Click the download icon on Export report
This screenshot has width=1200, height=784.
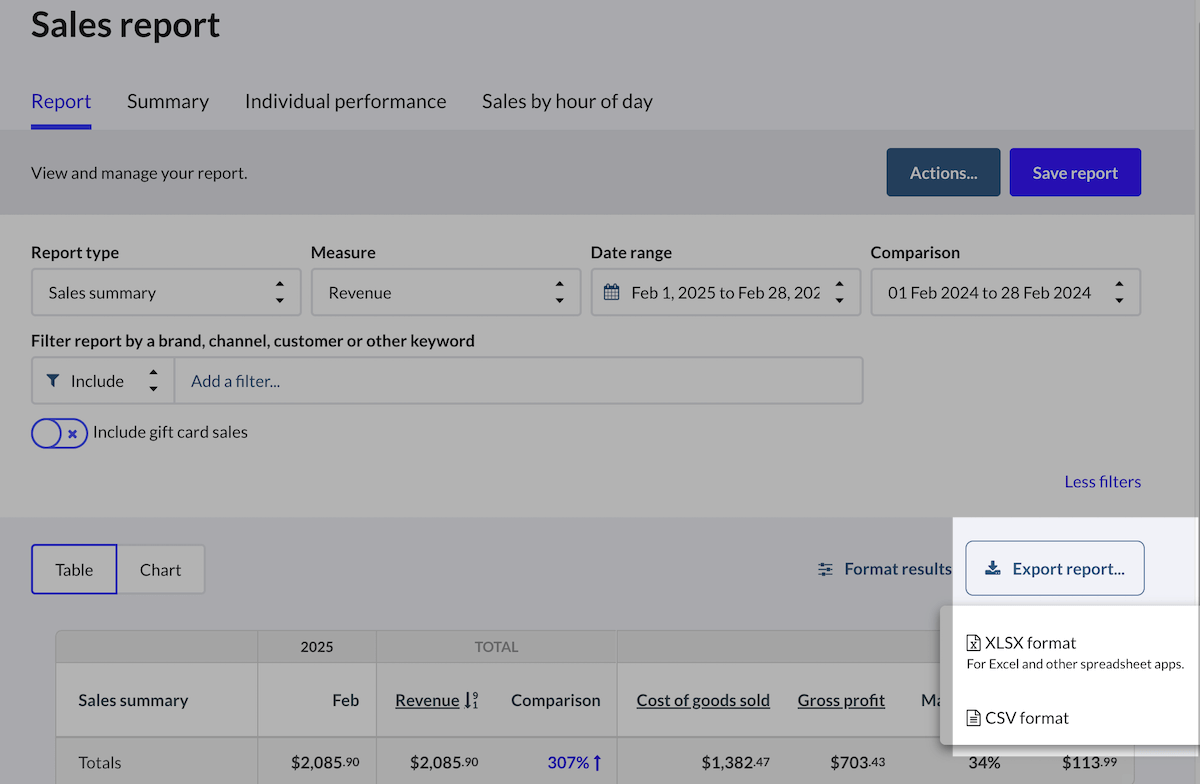coord(992,569)
